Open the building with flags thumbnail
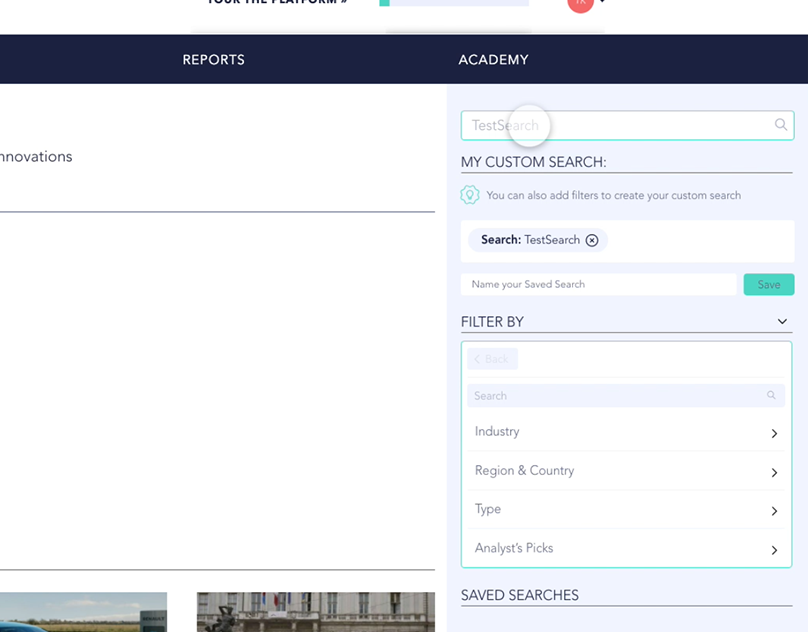808x632 pixels. point(315,612)
